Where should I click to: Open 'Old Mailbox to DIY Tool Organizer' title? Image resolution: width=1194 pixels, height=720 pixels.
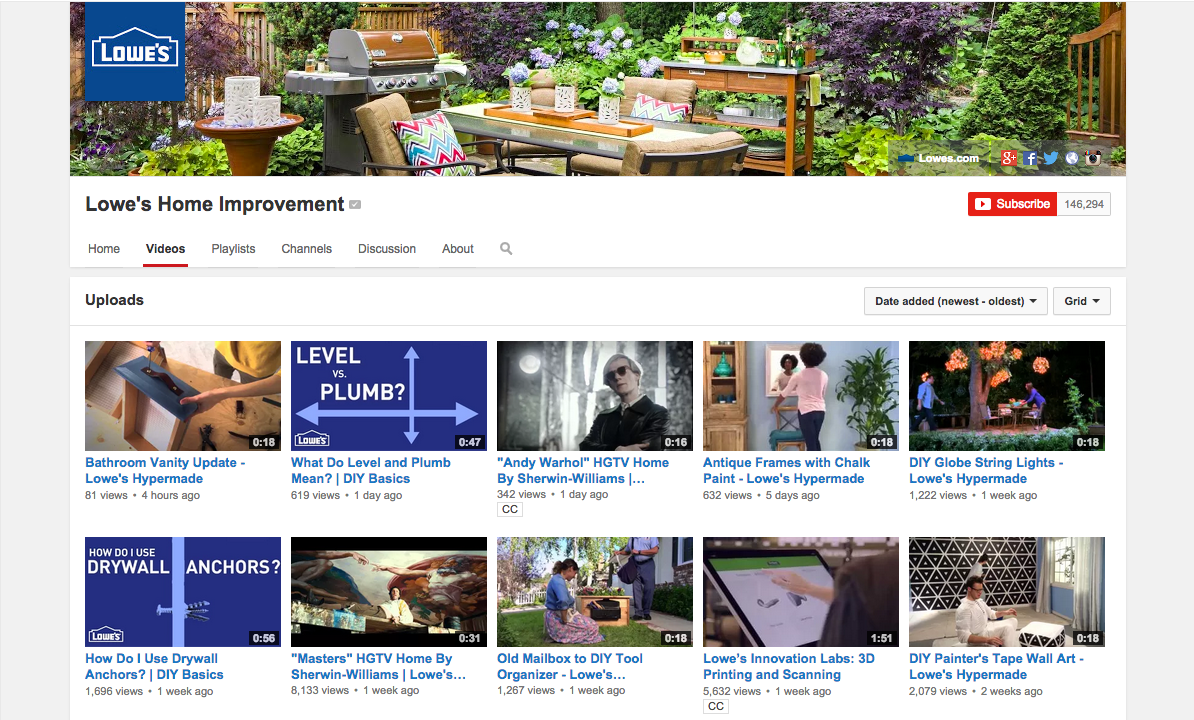tap(570, 667)
